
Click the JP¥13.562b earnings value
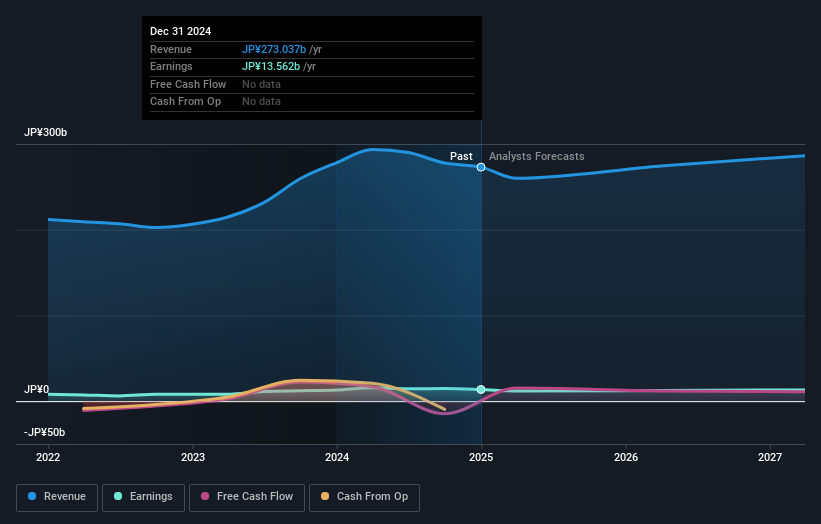pyautogui.click(x=271, y=66)
